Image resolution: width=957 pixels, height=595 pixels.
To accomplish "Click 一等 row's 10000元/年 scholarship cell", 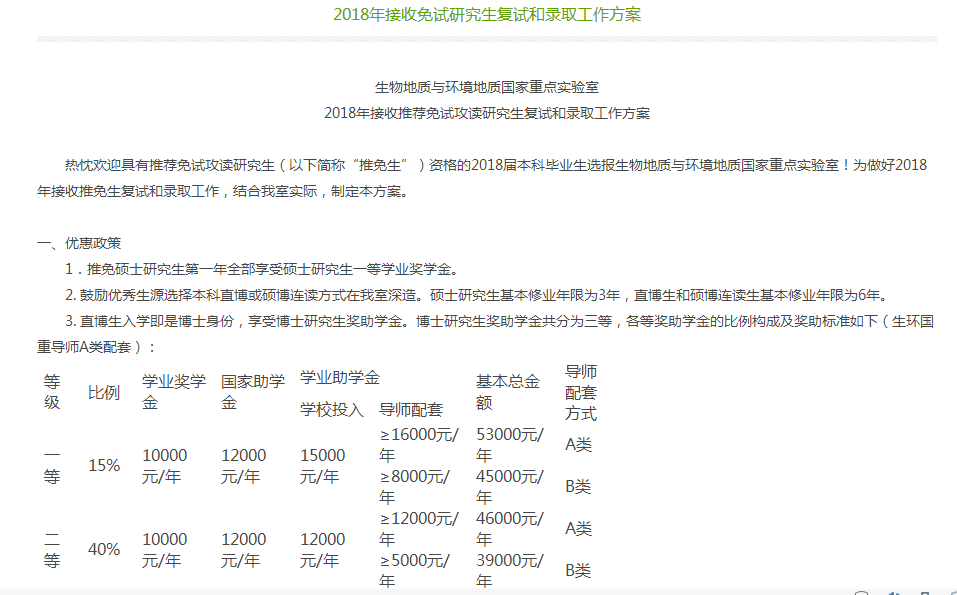I will (165, 466).
